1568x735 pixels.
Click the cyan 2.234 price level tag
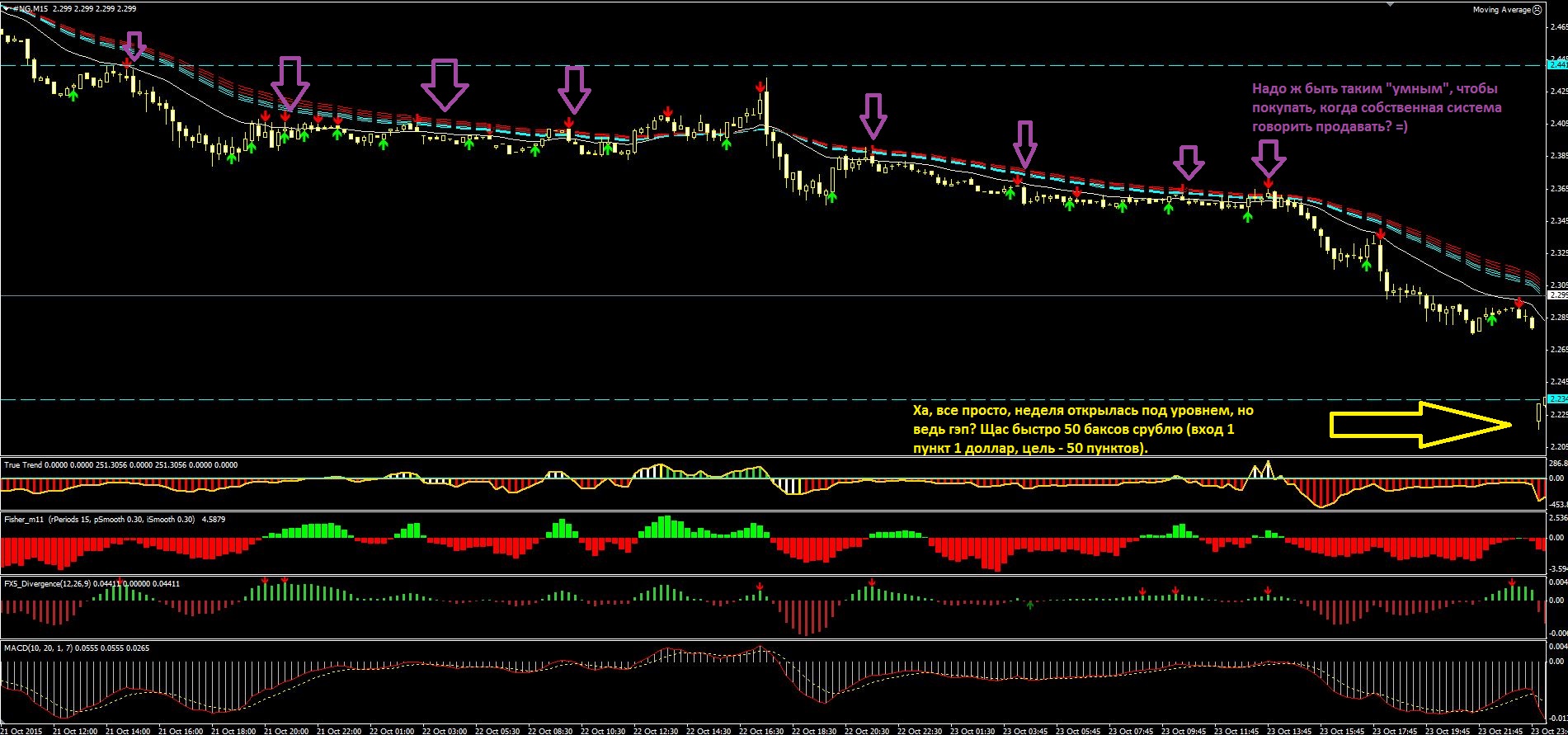[x=1557, y=398]
